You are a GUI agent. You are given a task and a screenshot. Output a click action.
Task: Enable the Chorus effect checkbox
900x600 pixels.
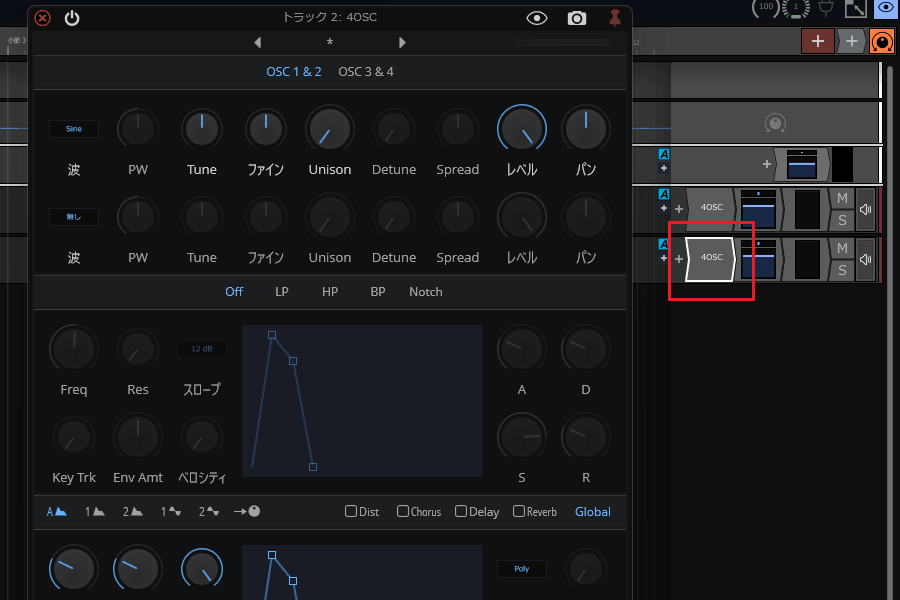(403, 512)
